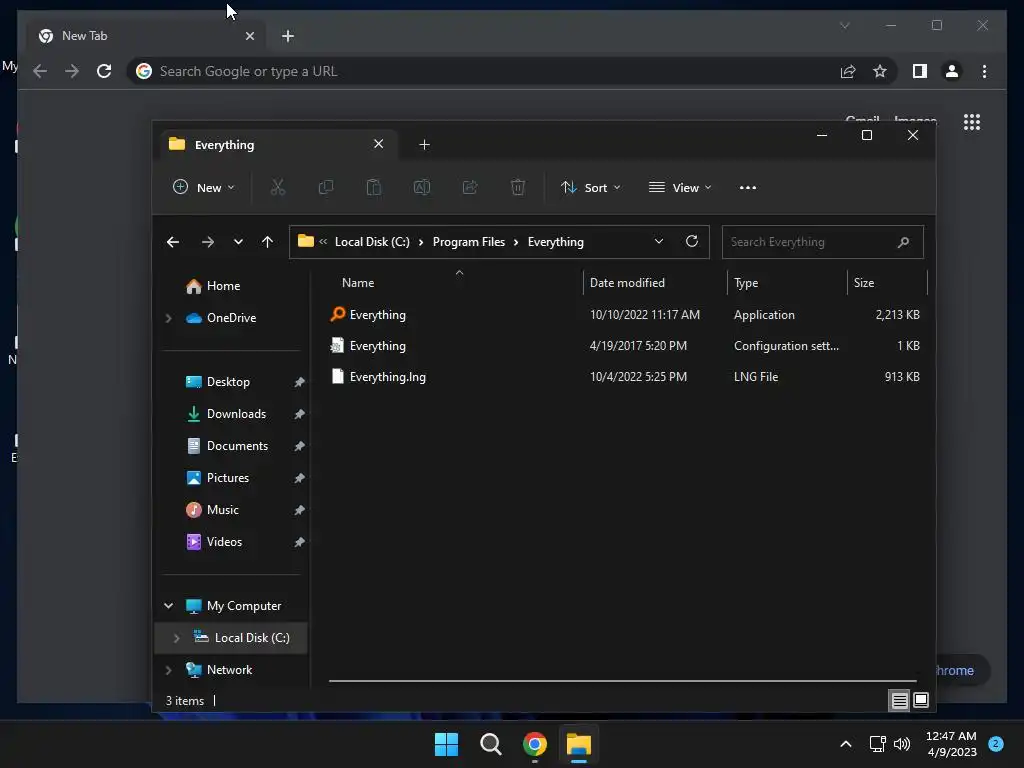Expand OneDrive in the navigation pane
The image size is (1024, 768).
[168, 318]
